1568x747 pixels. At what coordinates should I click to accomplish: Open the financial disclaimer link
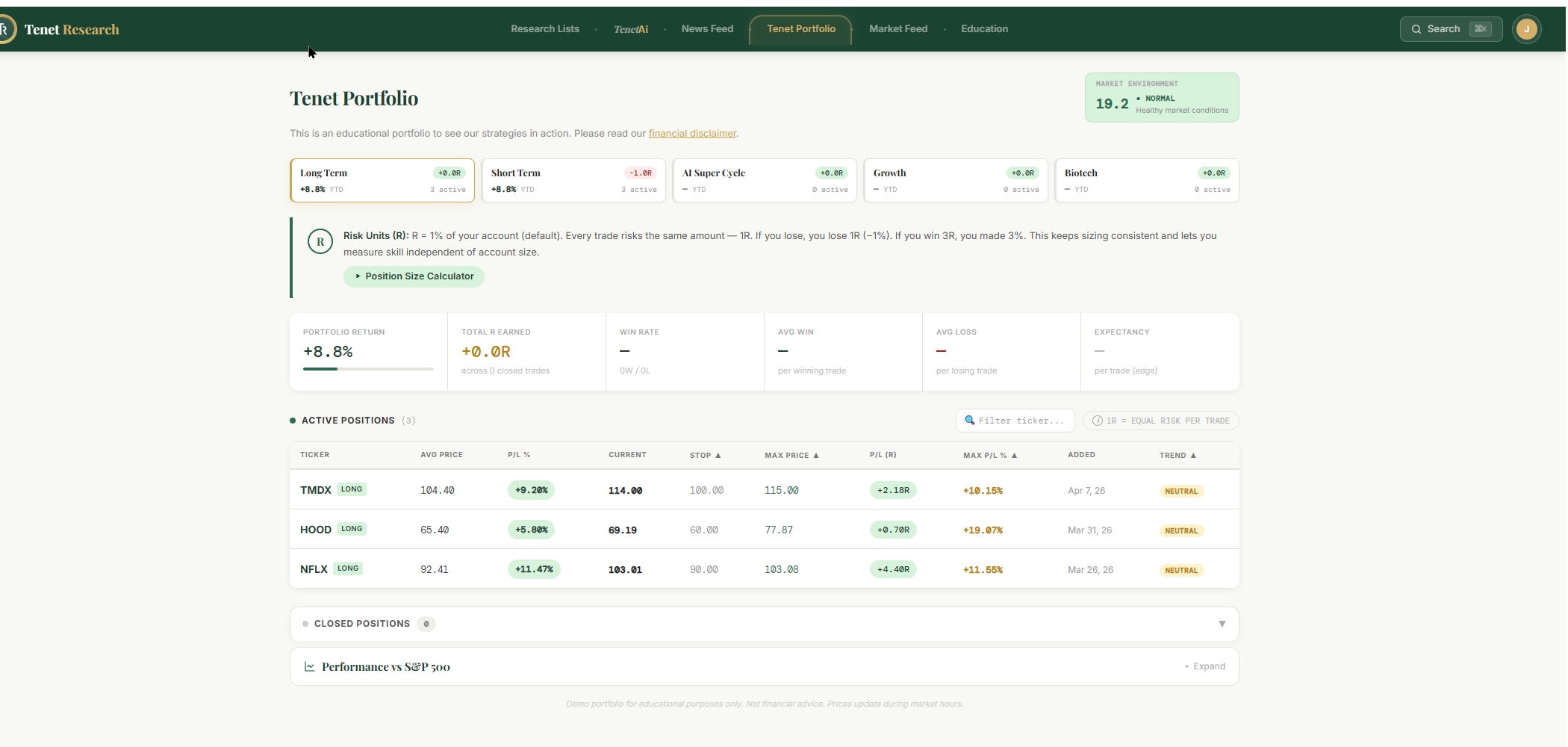point(692,133)
